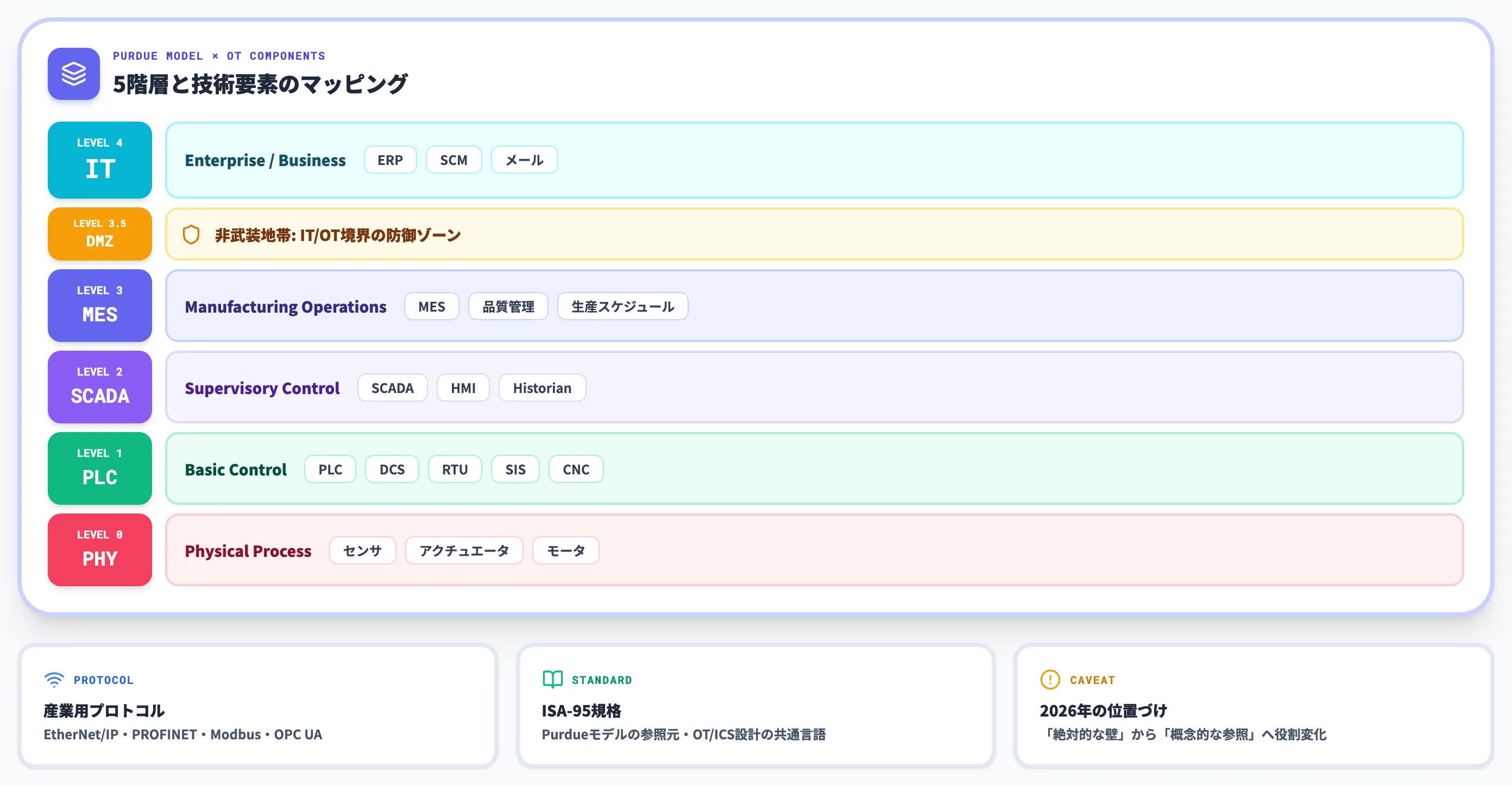Click the Enterprise / Business heading
This screenshot has height=786, width=1512.
click(265, 160)
